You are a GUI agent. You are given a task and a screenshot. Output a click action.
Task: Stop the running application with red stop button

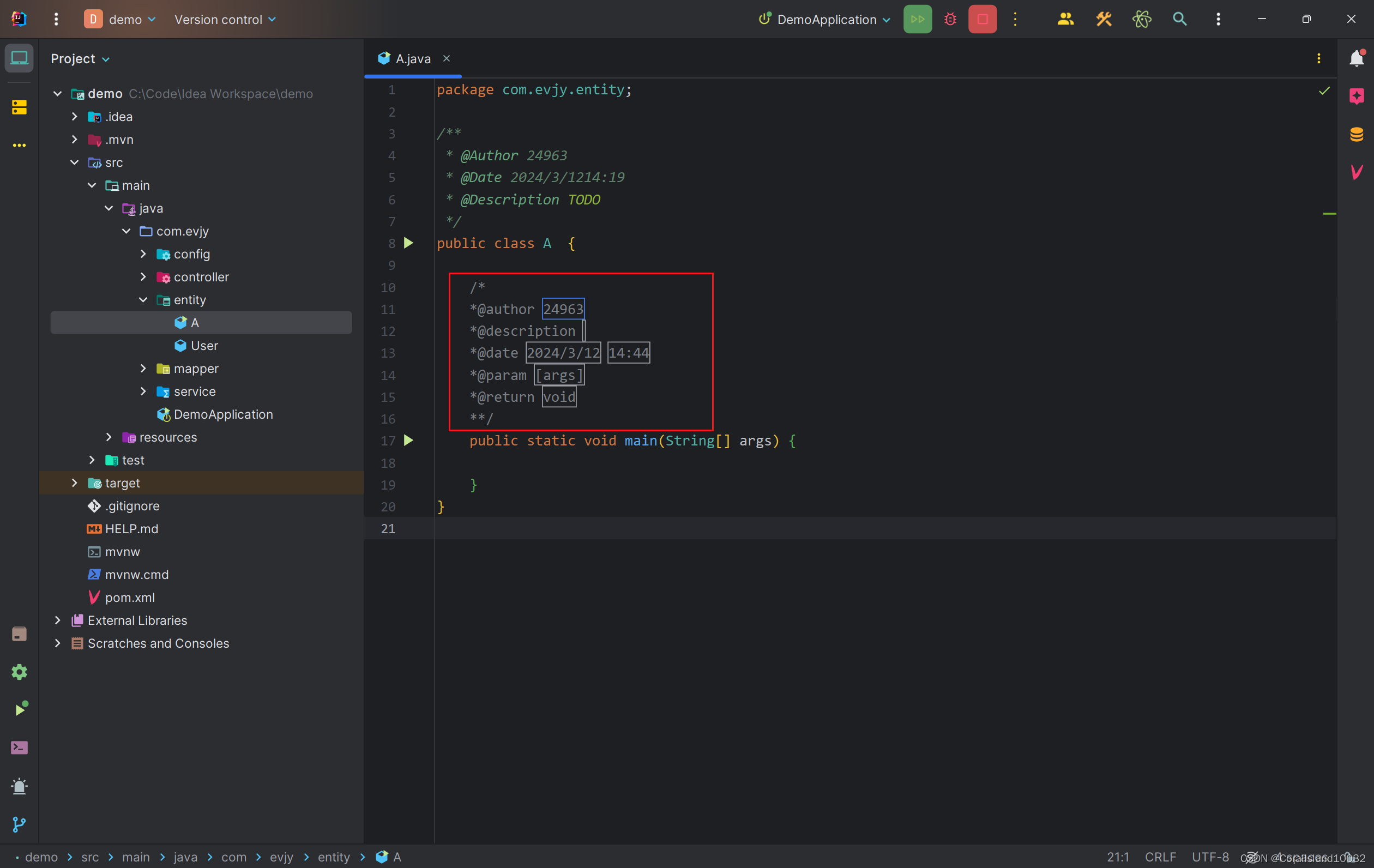[x=983, y=20]
